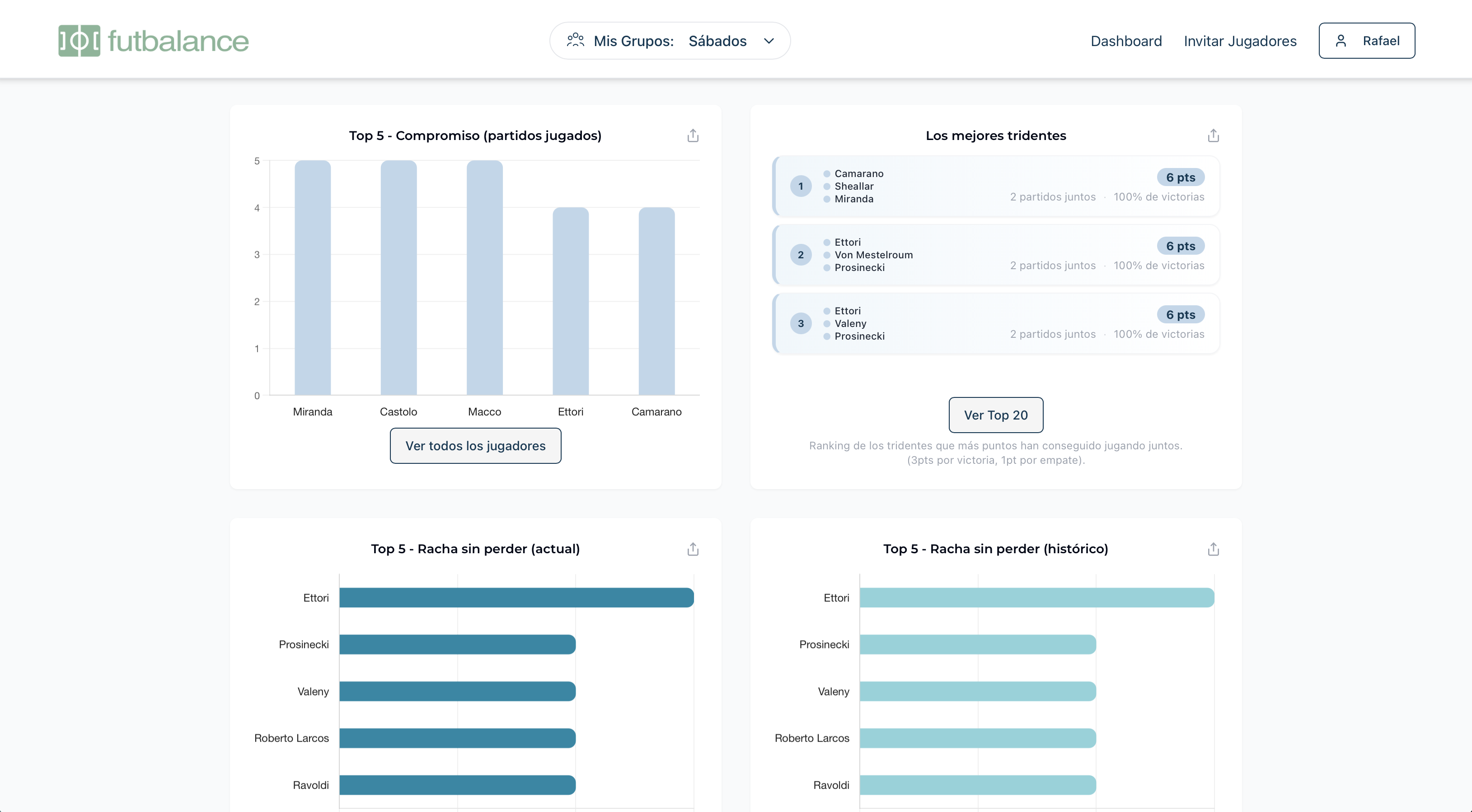Open Invitar Jugadores page
This screenshot has height=812, width=1472.
(1240, 41)
